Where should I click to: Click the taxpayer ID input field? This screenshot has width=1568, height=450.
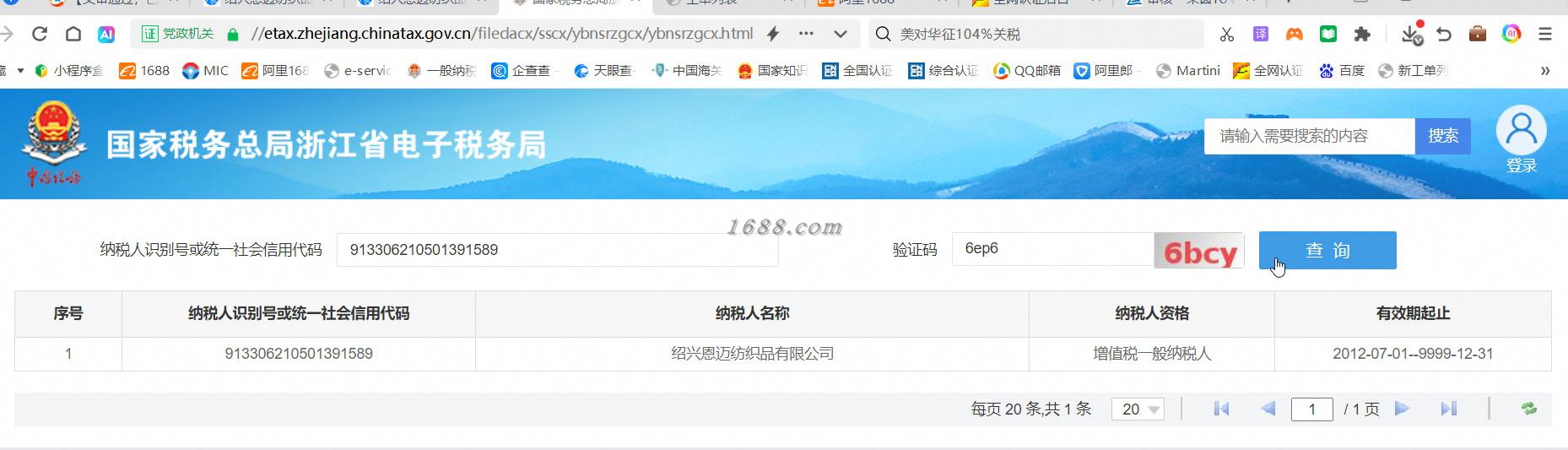click(x=557, y=250)
